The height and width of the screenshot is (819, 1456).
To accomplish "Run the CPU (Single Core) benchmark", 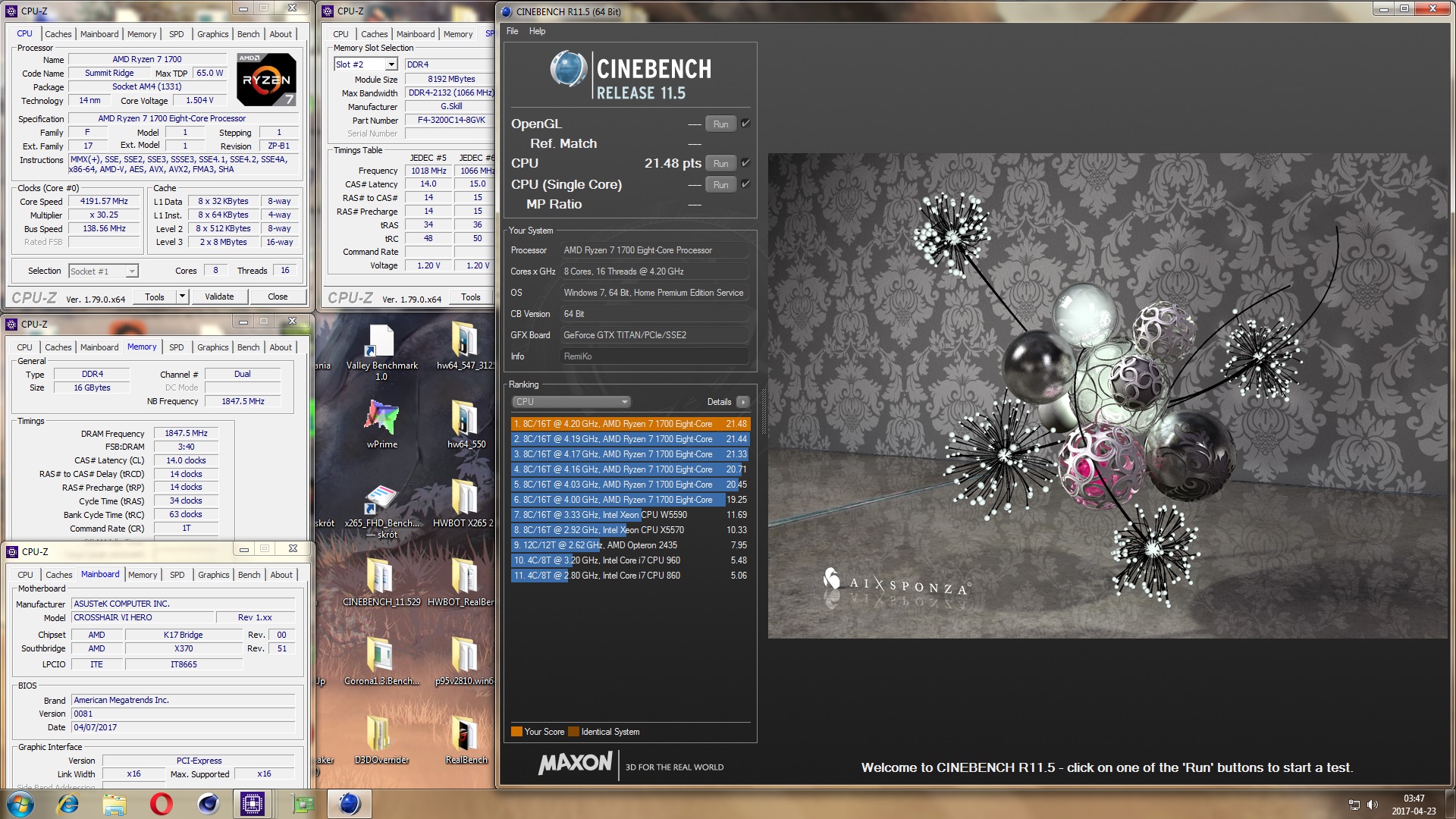I will (720, 184).
